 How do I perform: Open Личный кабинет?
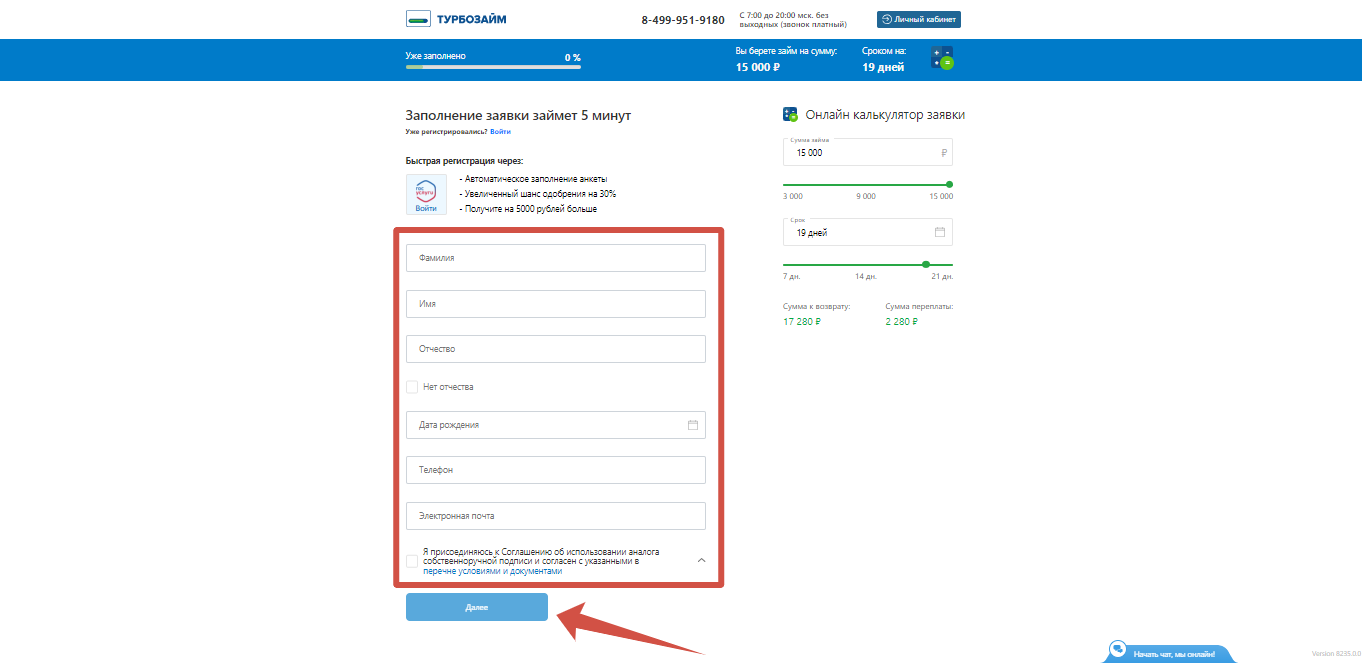918,19
